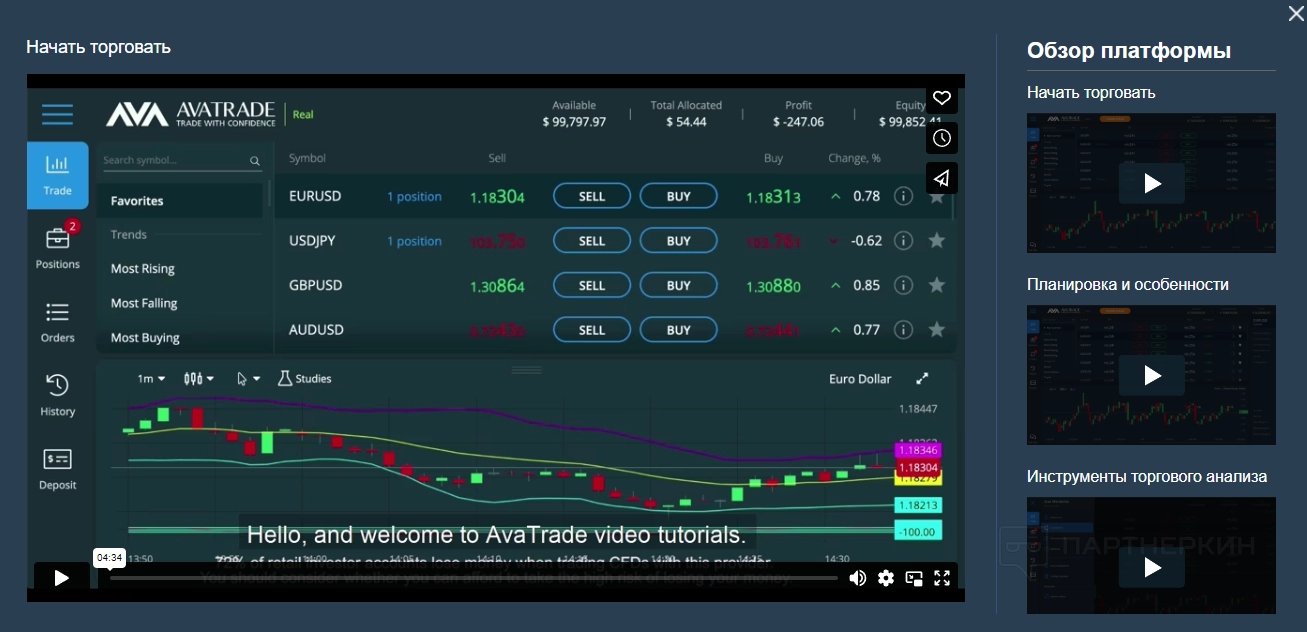Open the cursor tool dropdown

[x=248, y=379]
